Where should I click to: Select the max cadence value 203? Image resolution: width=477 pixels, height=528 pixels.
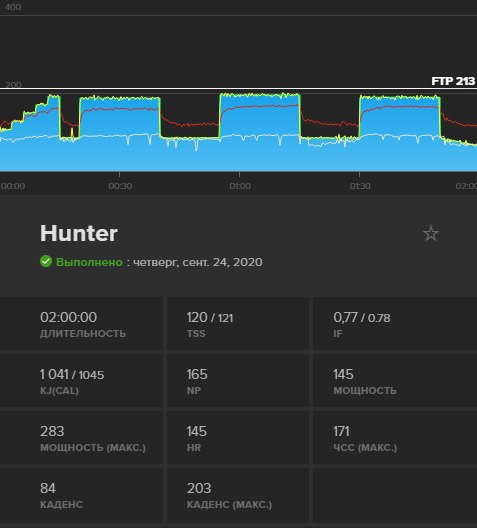coord(199,488)
